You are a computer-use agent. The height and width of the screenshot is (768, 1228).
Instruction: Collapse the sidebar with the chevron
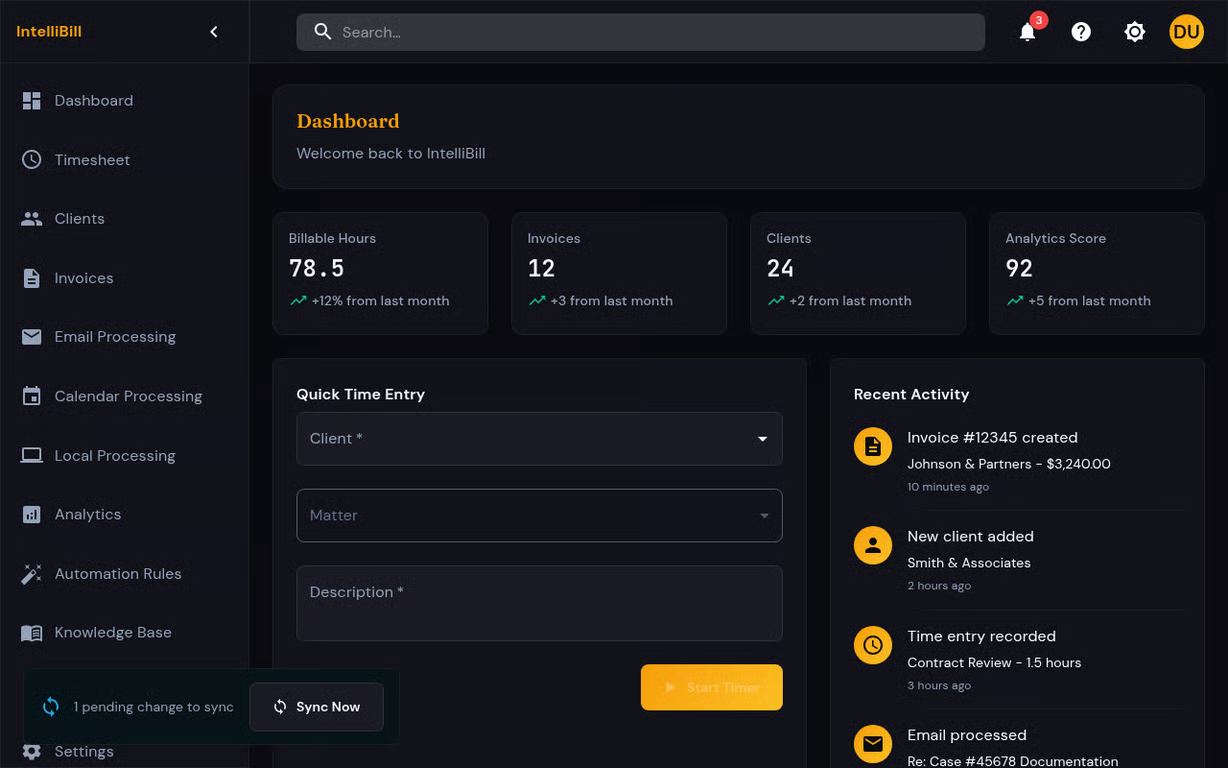click(214, 32)
